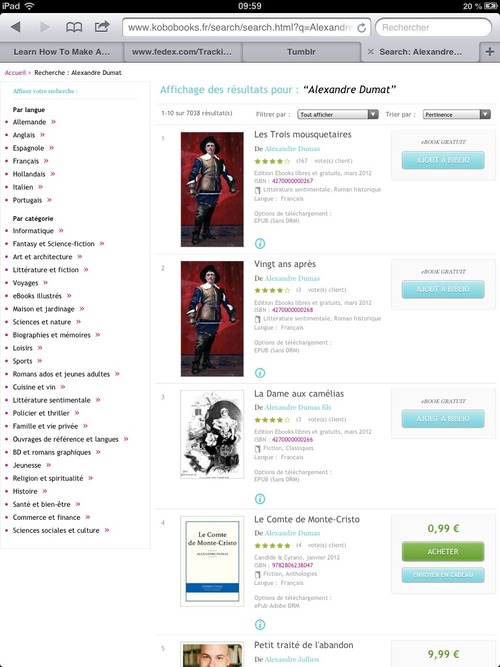
Task: Open the Filtrer par dropdown
Action: [x=338, y=114]
